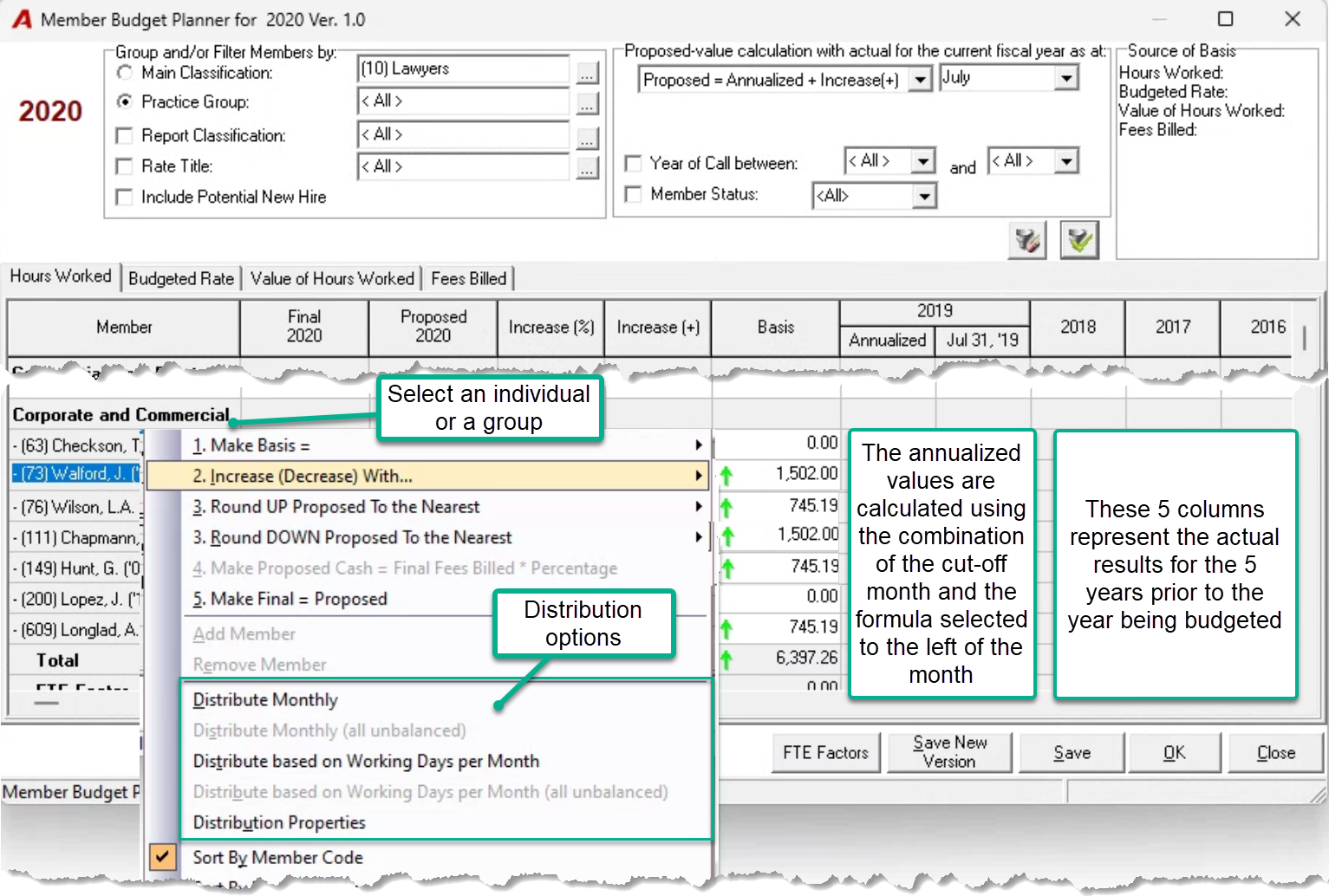1329x896 pixels.
Task: Click the Main Classification field showing (10) Lawyers
Action: (x=464, y=68)
